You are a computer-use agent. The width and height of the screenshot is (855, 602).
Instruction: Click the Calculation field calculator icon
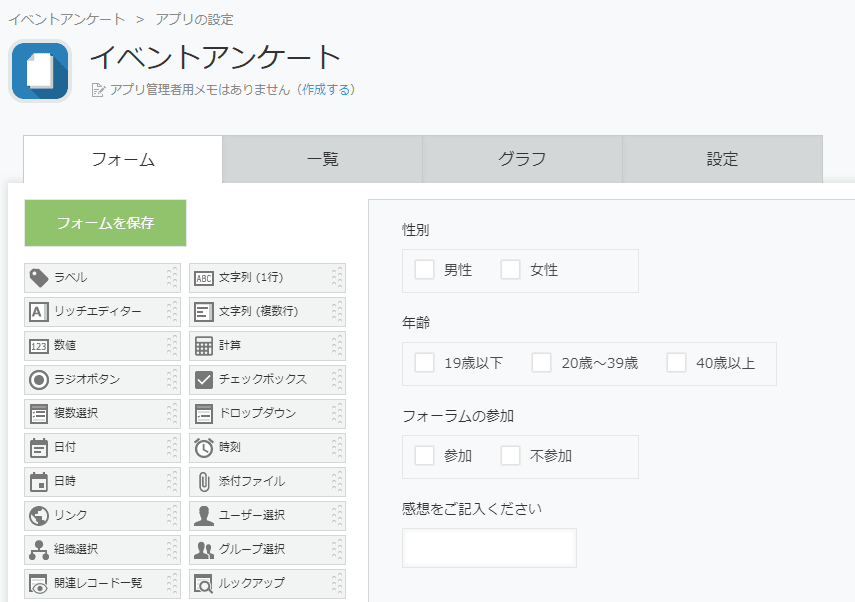tap(204, 346)
